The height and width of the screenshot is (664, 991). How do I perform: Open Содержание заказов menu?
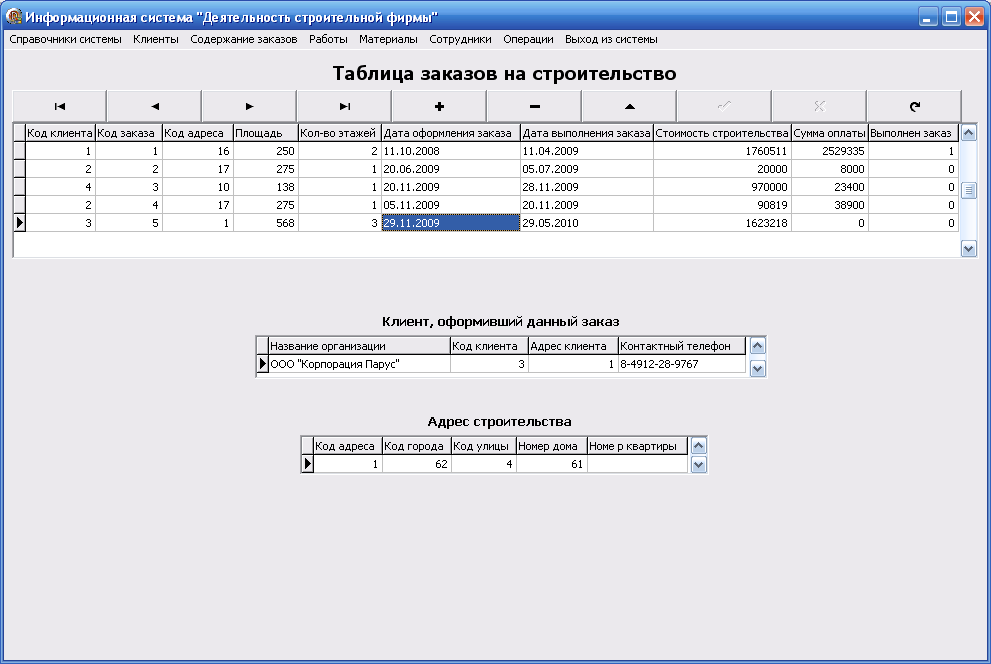pyautogui.click(x=243, y=39)
